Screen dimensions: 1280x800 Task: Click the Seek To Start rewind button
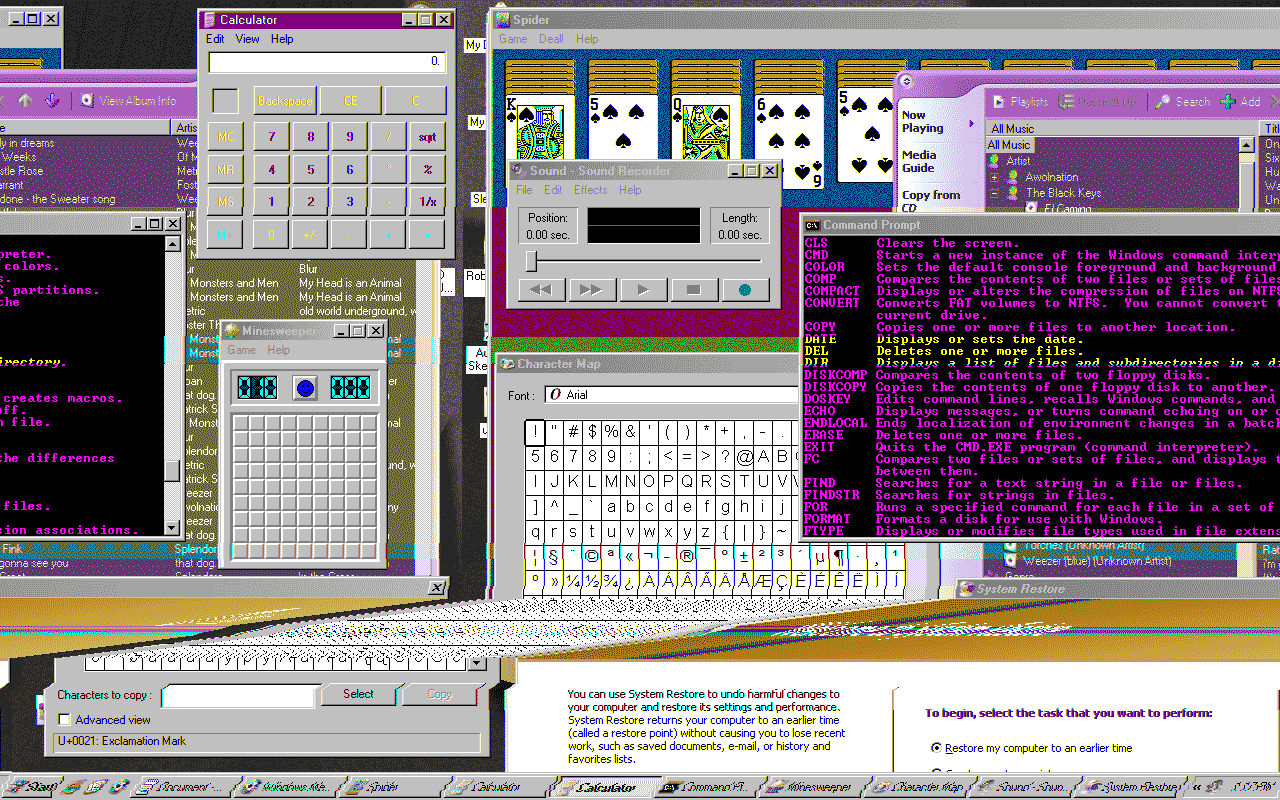point(541,290)
